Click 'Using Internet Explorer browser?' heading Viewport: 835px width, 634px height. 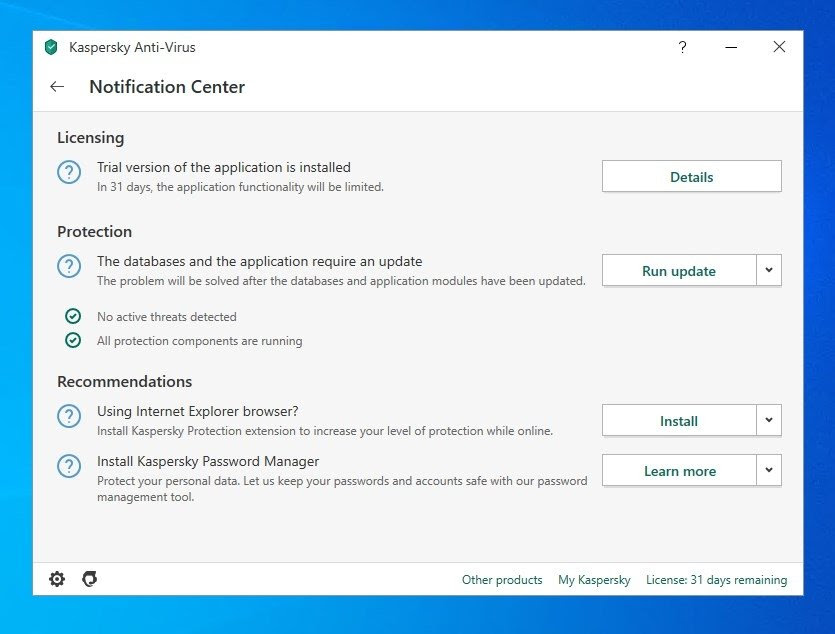(198, 411)
